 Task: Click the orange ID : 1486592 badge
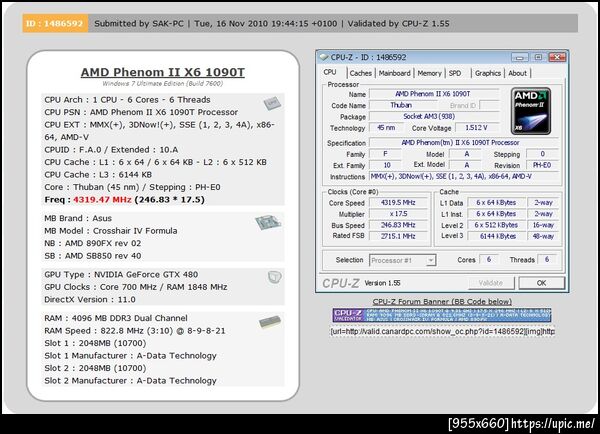pyautogui.click(x=55, y=23)
